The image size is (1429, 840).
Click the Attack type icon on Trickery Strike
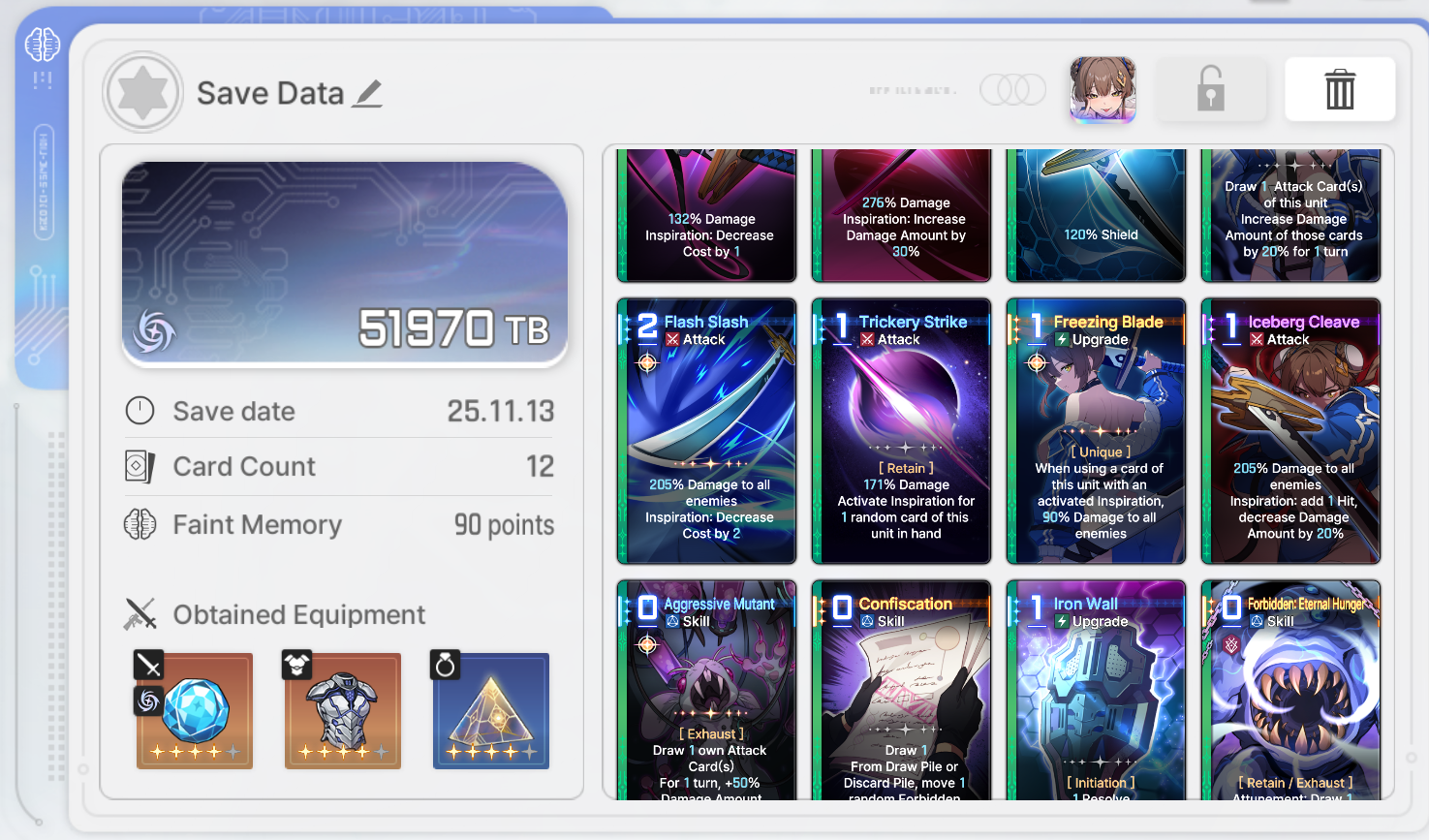[867, 340]
